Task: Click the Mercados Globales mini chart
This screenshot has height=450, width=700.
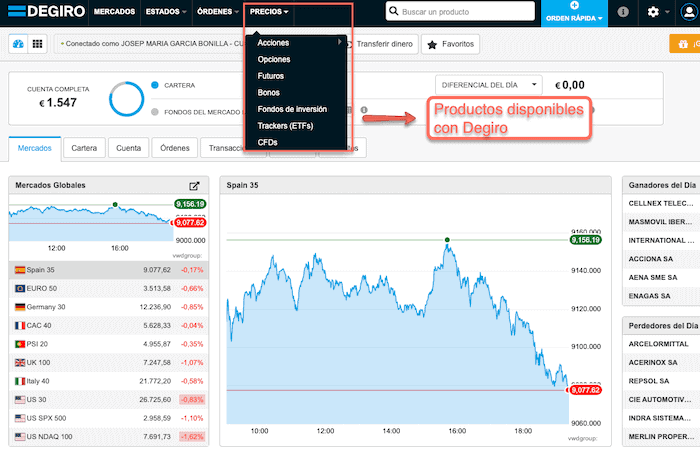Action: tap(91, 223)
